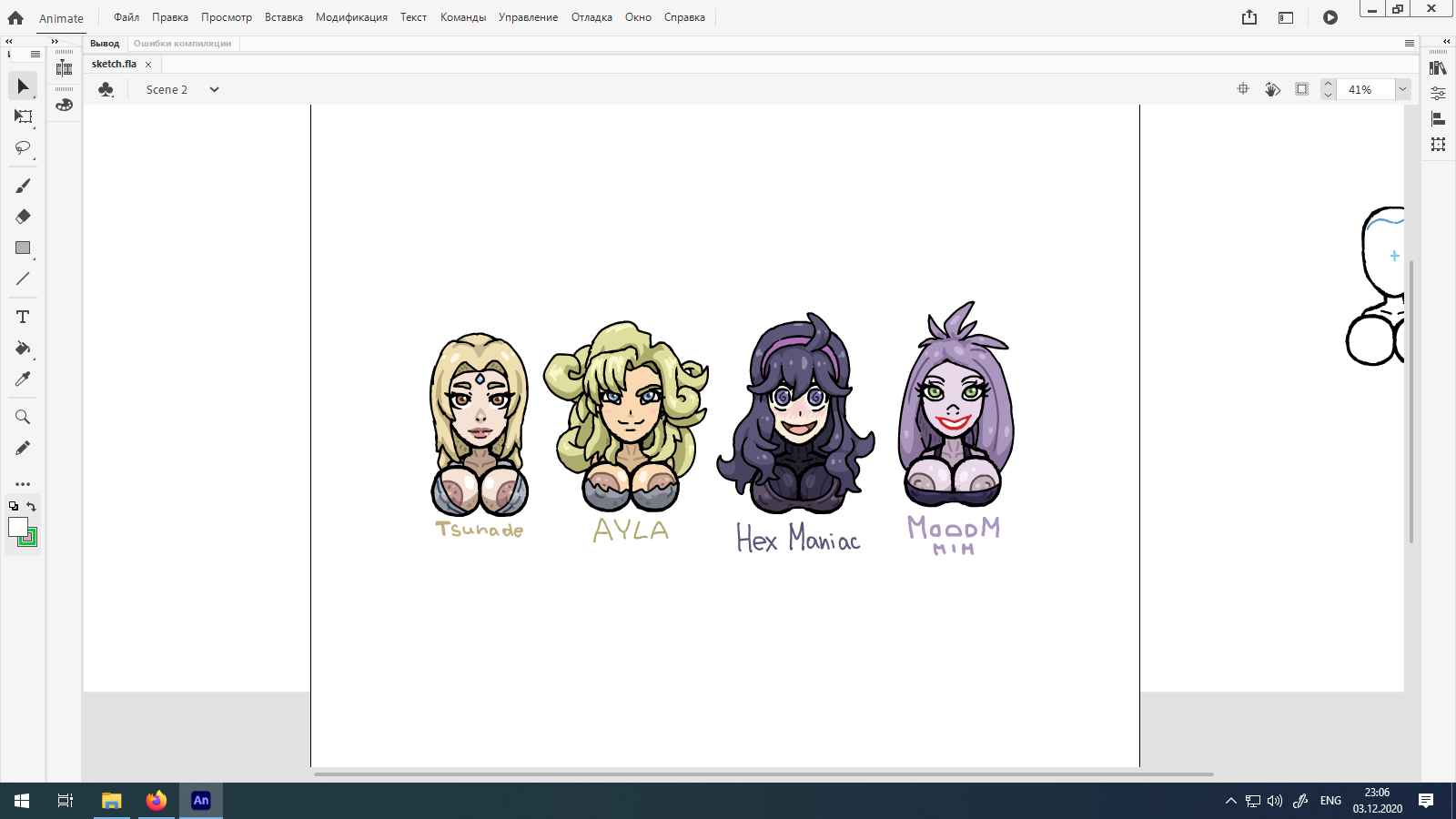Select the Line tool

[23, 278]
